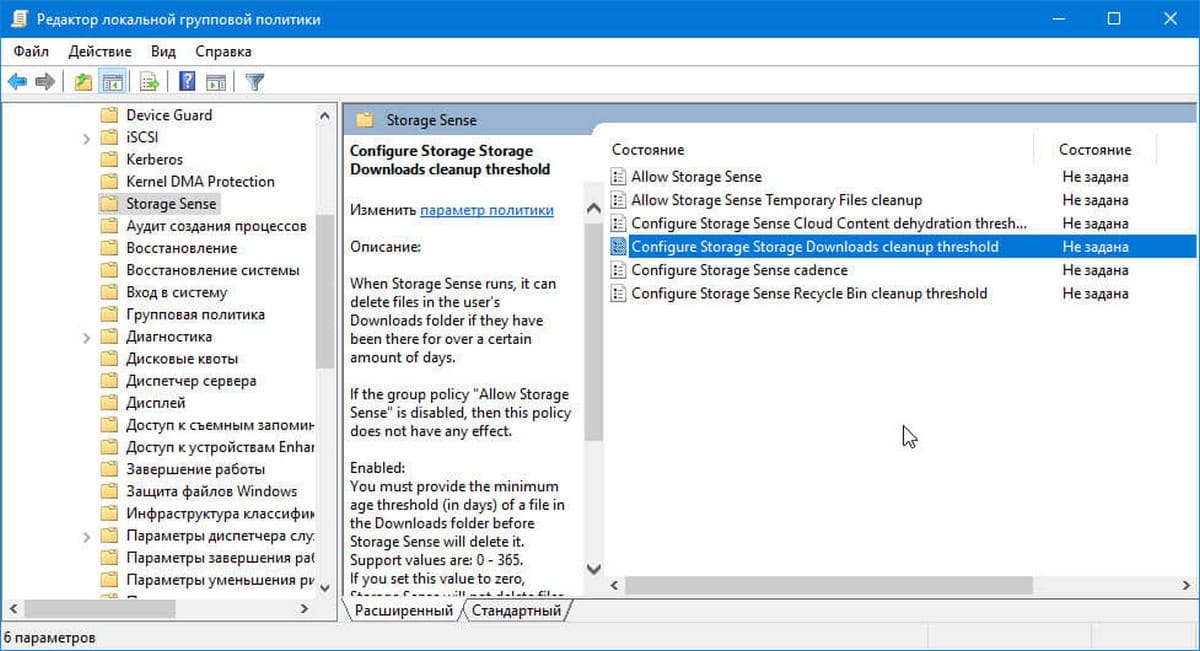Open the Вид menu
Screen dimensions: 1200x651
pyautogui.click(x=163, y=51)
